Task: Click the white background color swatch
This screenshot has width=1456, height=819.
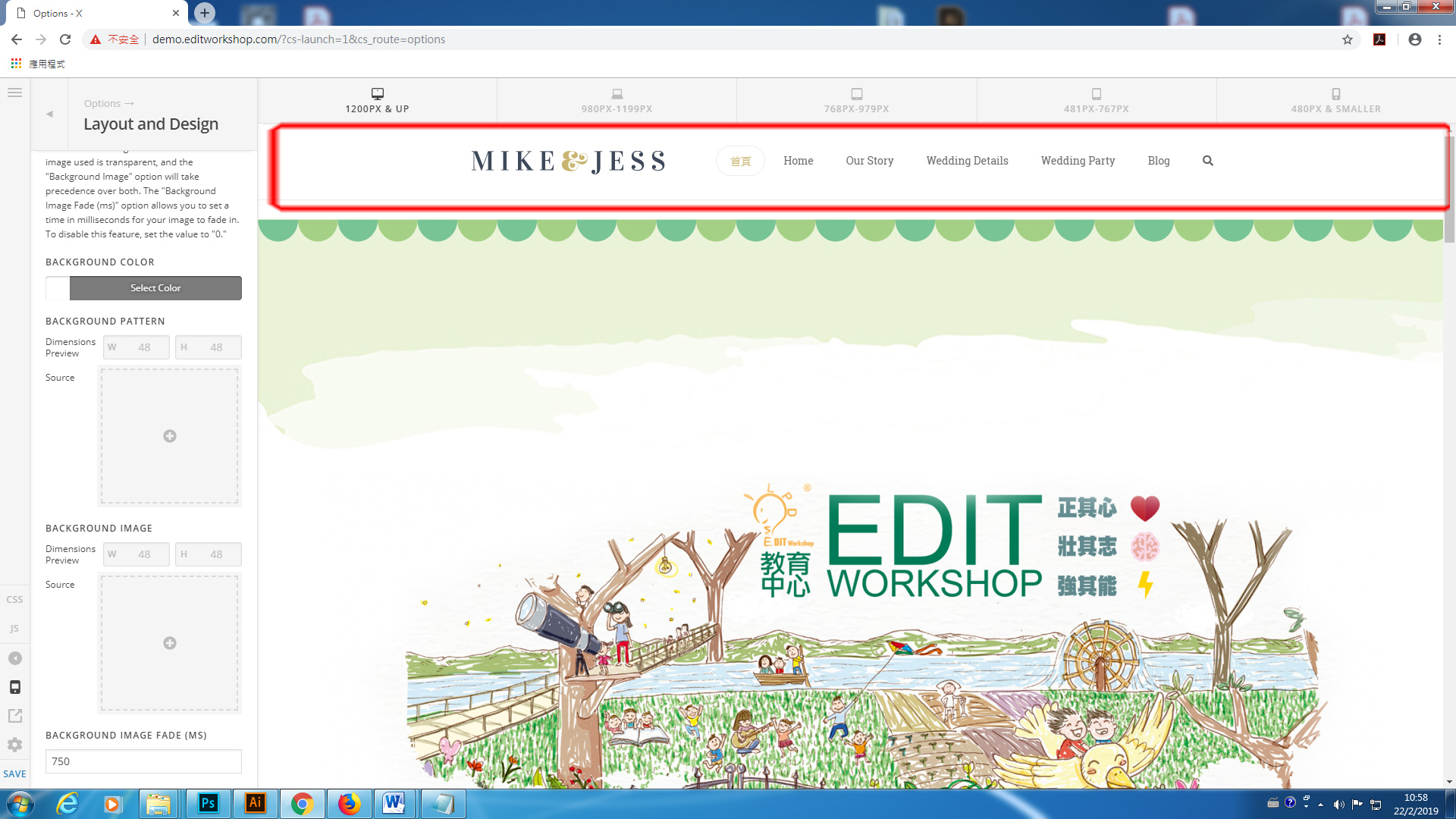Action: pos(58,288)
